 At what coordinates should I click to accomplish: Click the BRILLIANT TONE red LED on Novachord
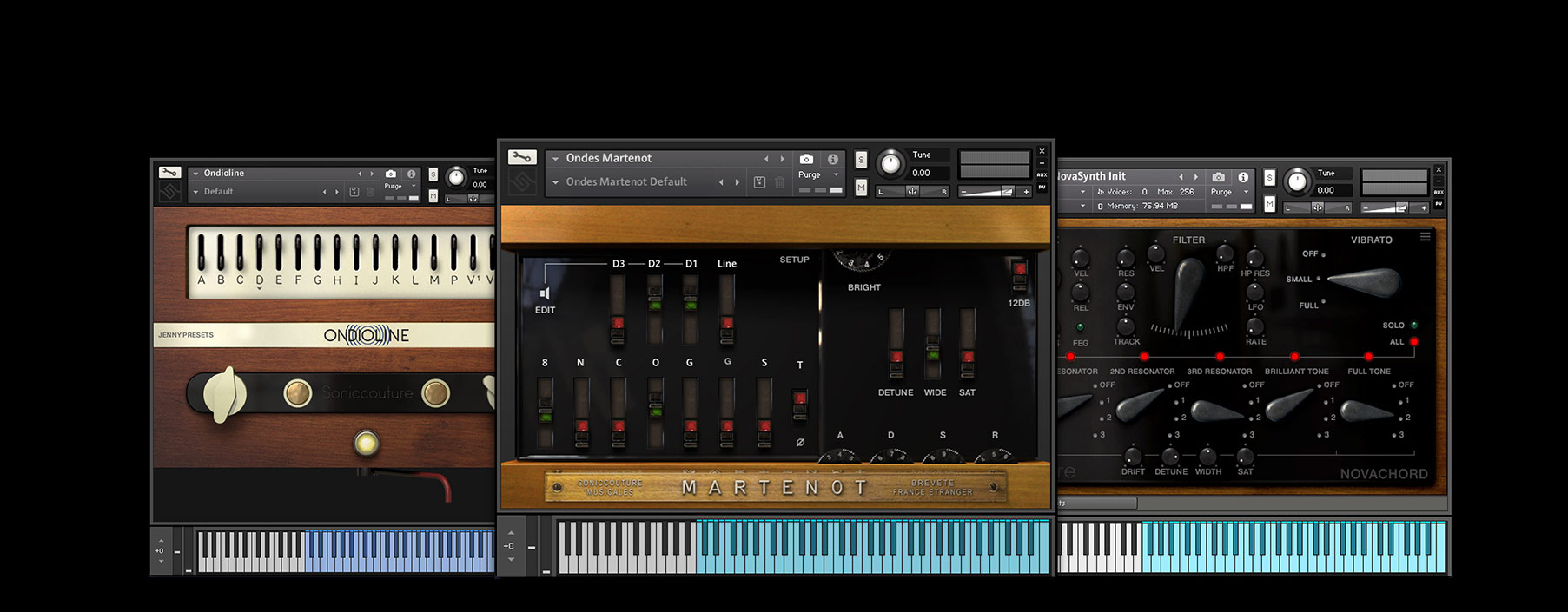tap(1294, 357)
